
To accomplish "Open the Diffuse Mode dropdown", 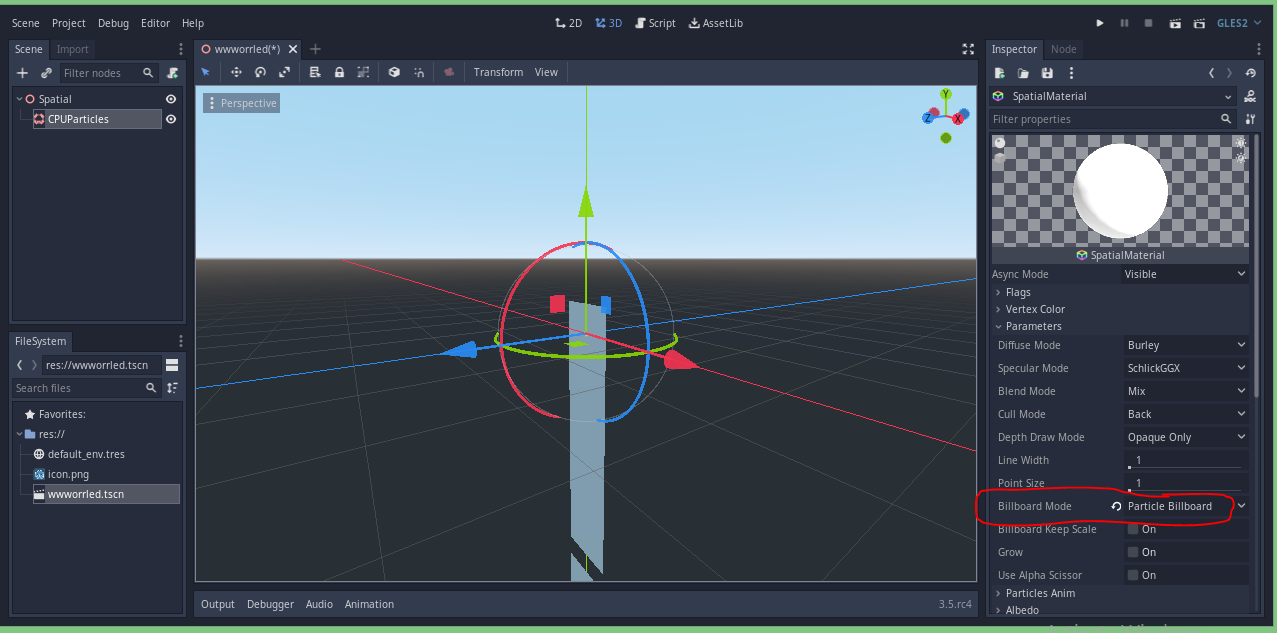I will coord(1186,344).
